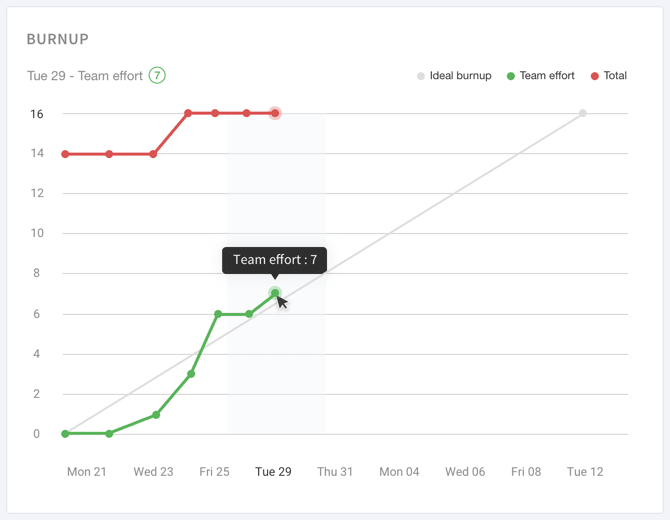Click the first Team effort point at value 6
This screenshot has width=670, height=520.
(x=218, y=314)
